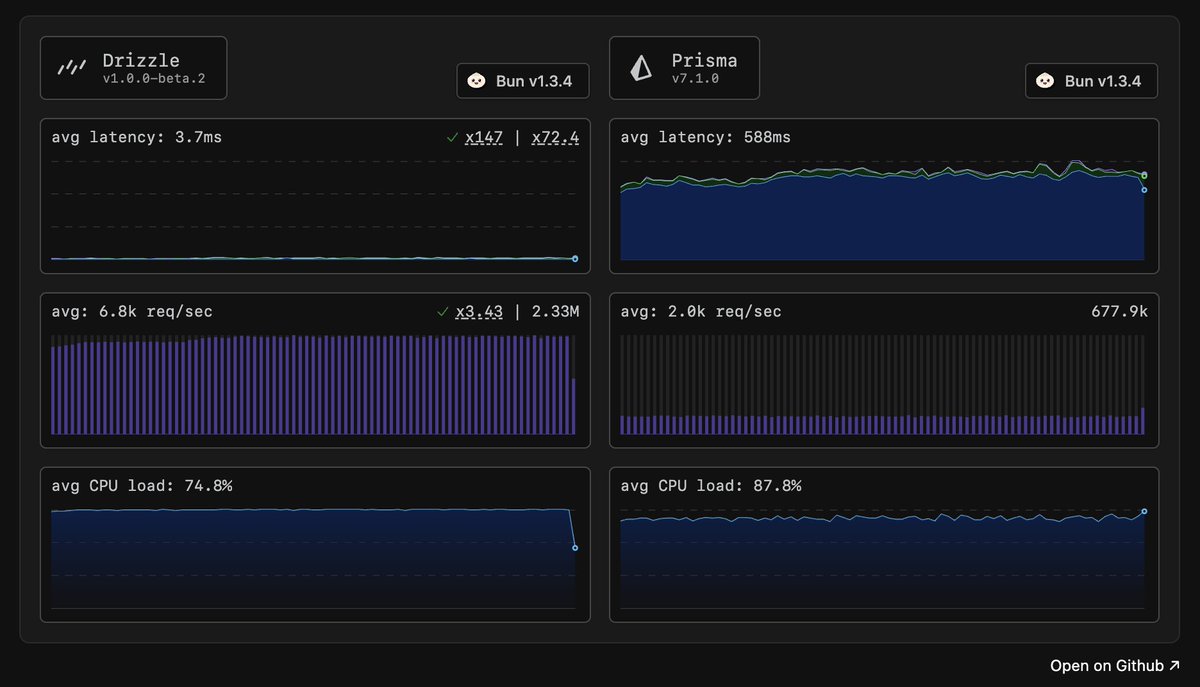Open Drizzle Bun v1.3.4 runtime selector
The image size is (1200, 687).
[523, 81]
